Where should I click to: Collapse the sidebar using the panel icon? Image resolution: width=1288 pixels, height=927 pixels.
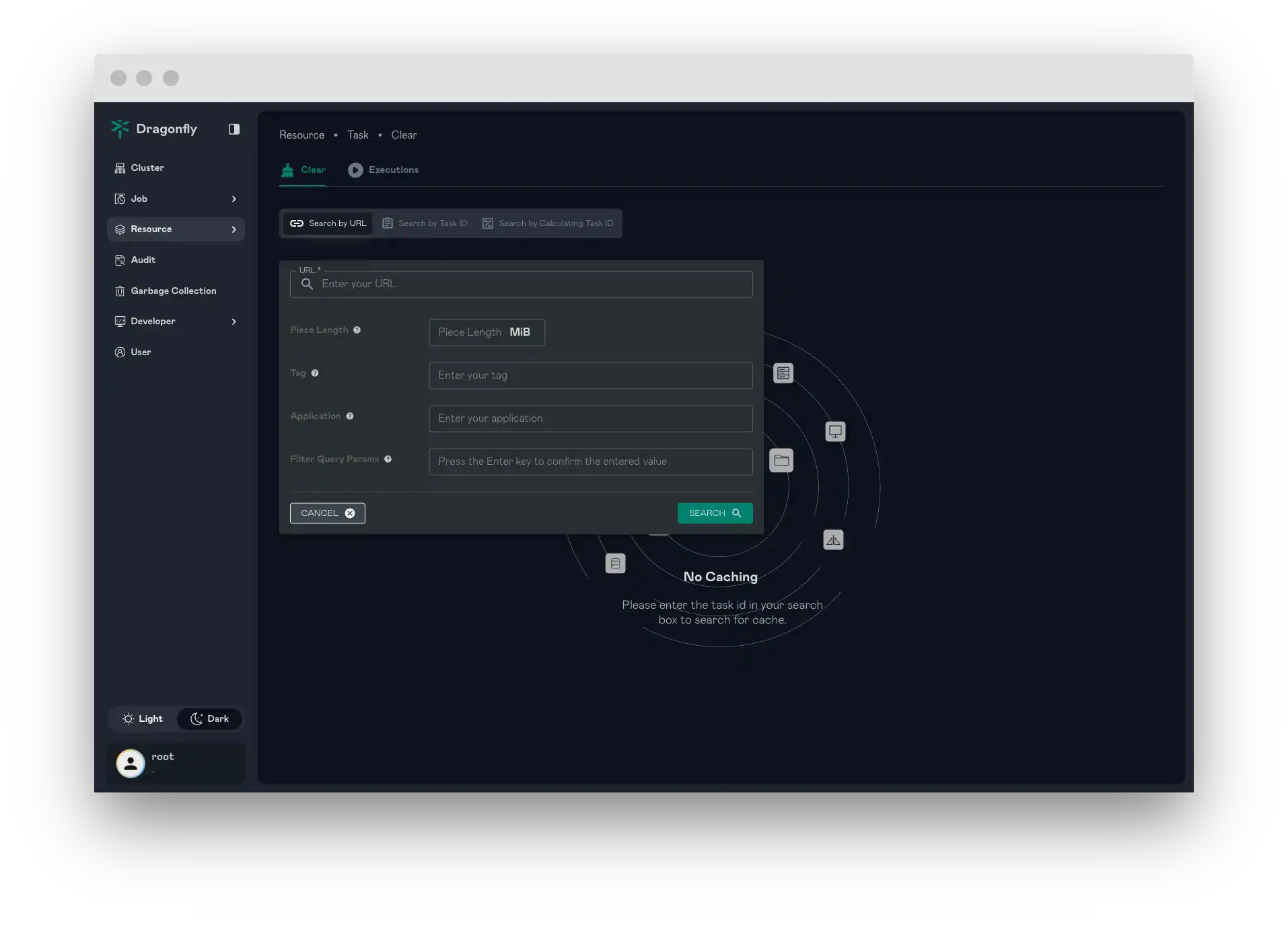pos(234,128)
